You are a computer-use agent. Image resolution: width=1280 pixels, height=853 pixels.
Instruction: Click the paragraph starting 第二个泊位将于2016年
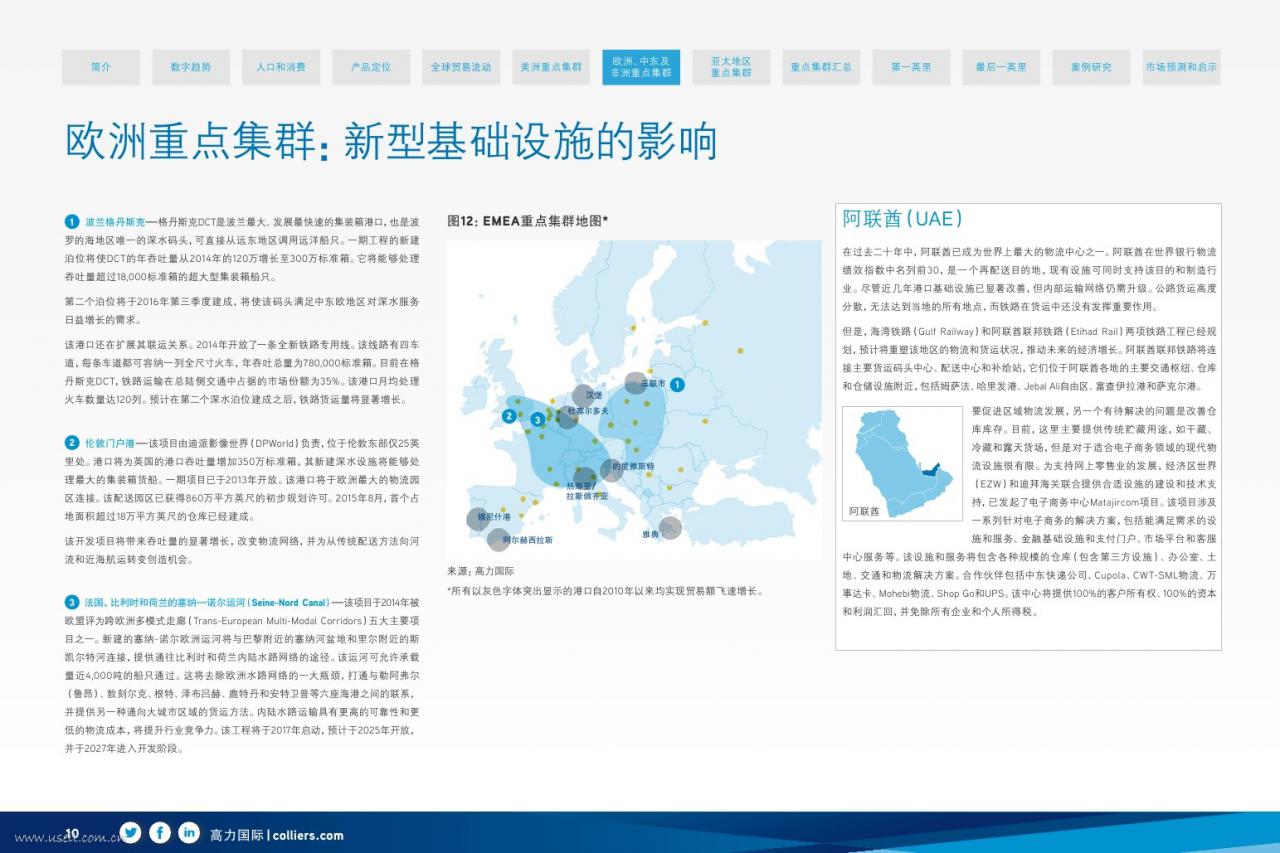click(242, 310)
